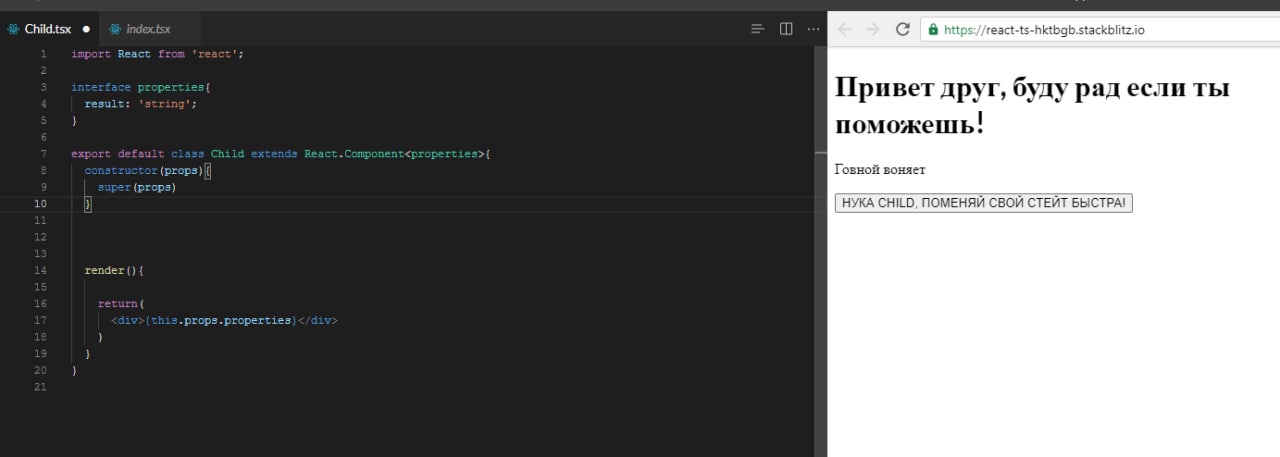Click line number 17 in the gutter
Viewport: 1280px width, 457px height.
[40, 320]
